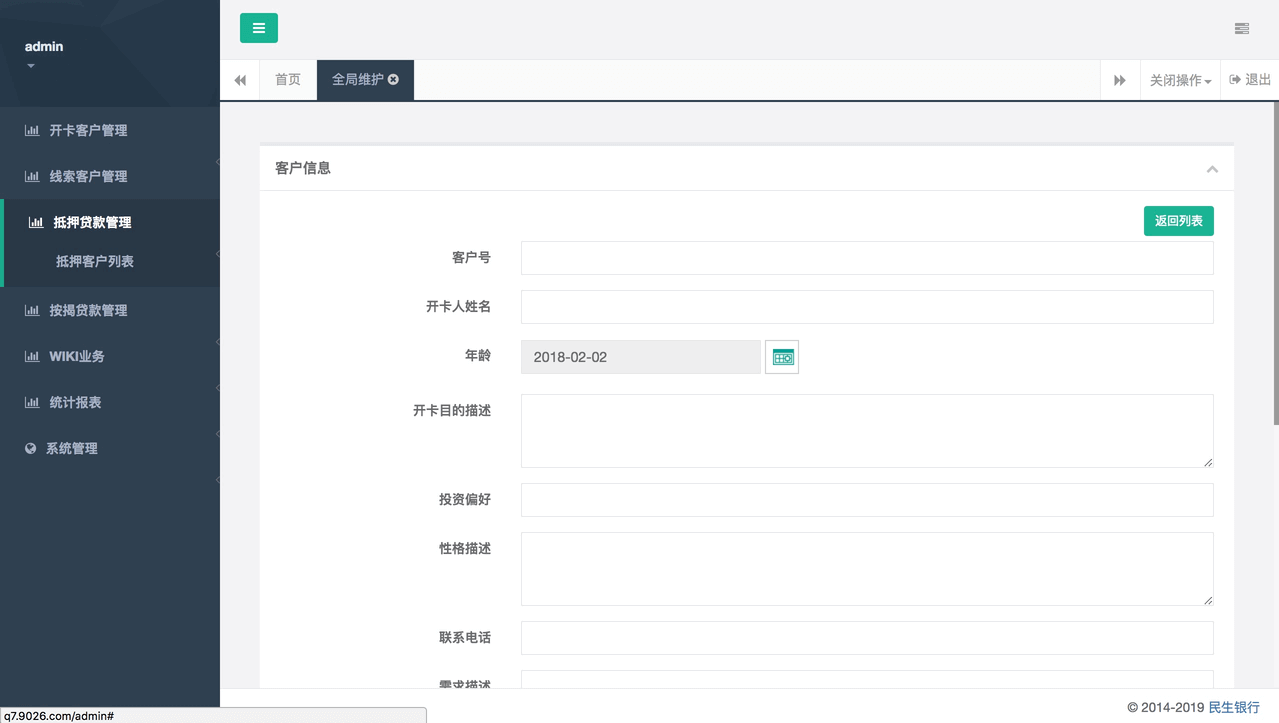Click the 开卡客户管理 chart icon
The height and width of the screenshot is (723, 1279).
32,131
